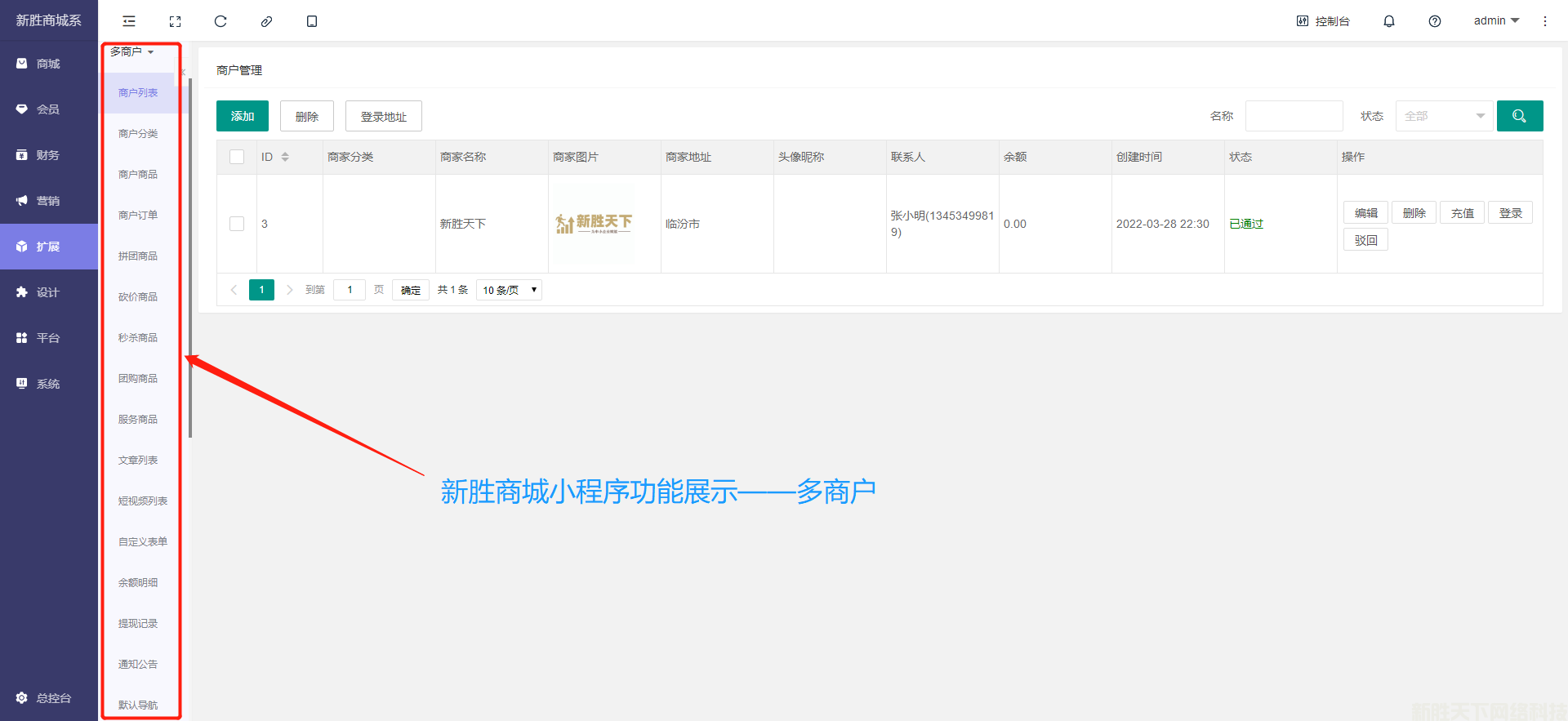1568x721 pixels.
Task: Open the 状态 filter dropdown
Action: (1444, 116)
